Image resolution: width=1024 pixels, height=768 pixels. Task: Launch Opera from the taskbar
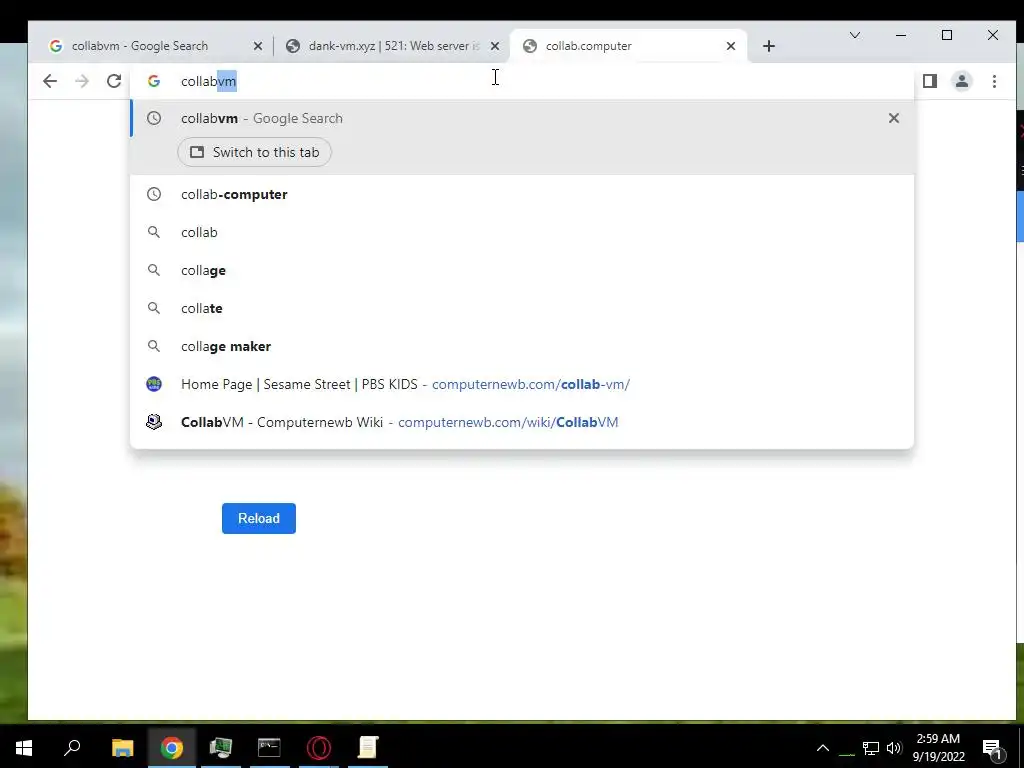click(319, 747)
